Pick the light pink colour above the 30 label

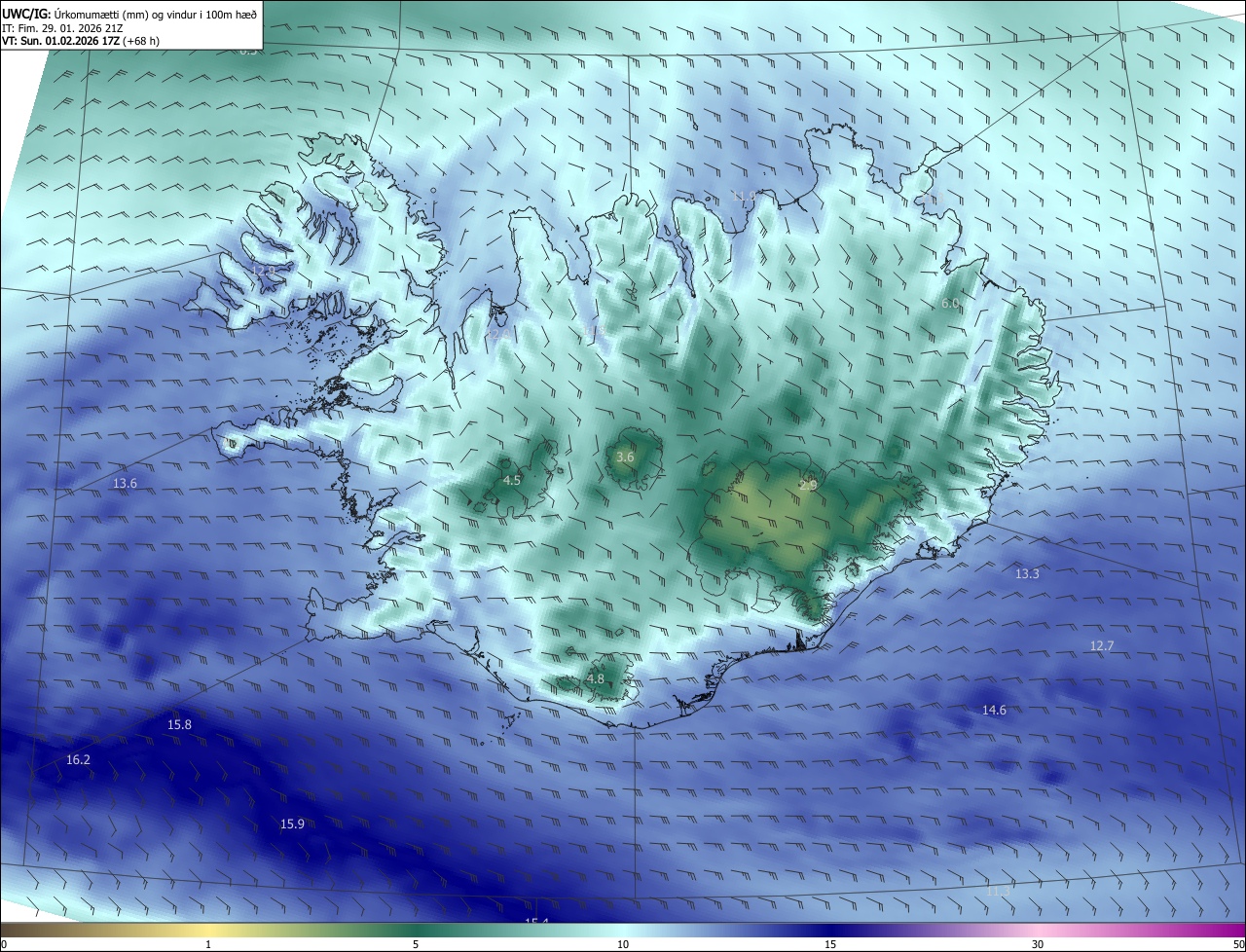[x=1038, y=930]
